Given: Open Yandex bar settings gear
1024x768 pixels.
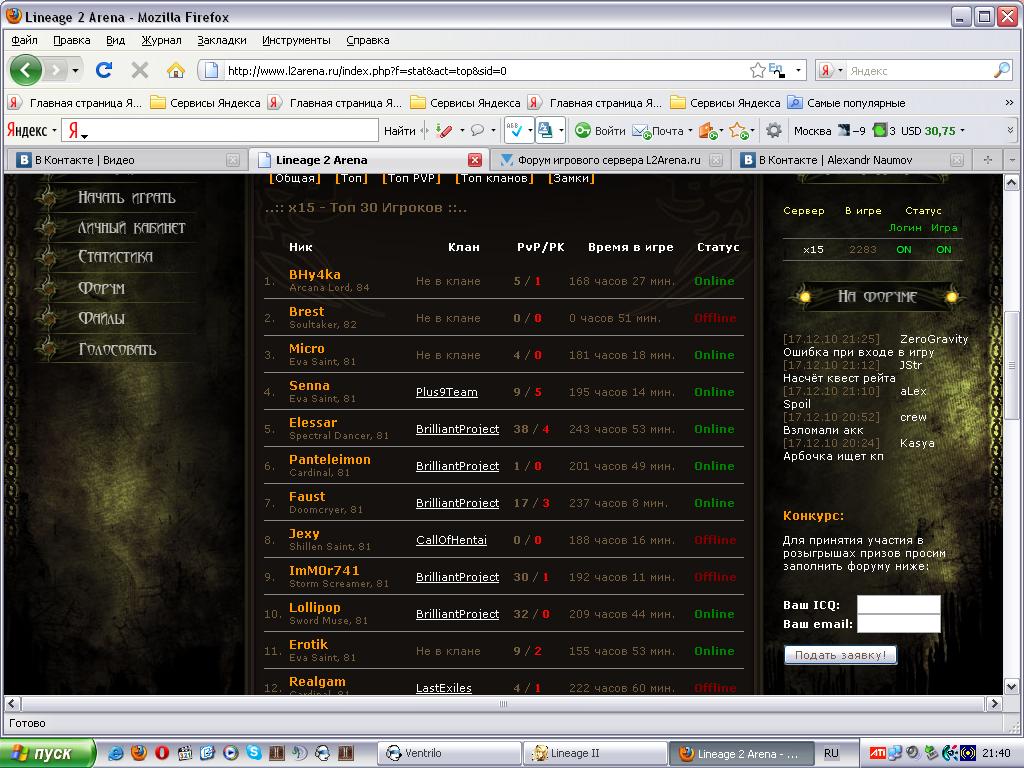Looking at the screenshot, I should click(774, 131).
